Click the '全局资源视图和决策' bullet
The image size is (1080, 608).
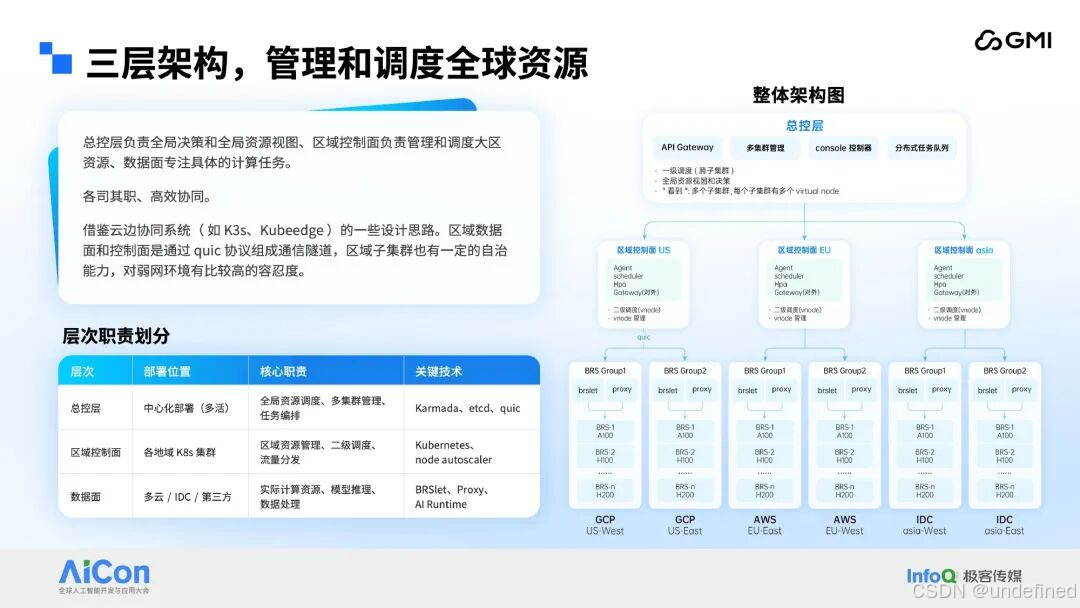(696, 180)
